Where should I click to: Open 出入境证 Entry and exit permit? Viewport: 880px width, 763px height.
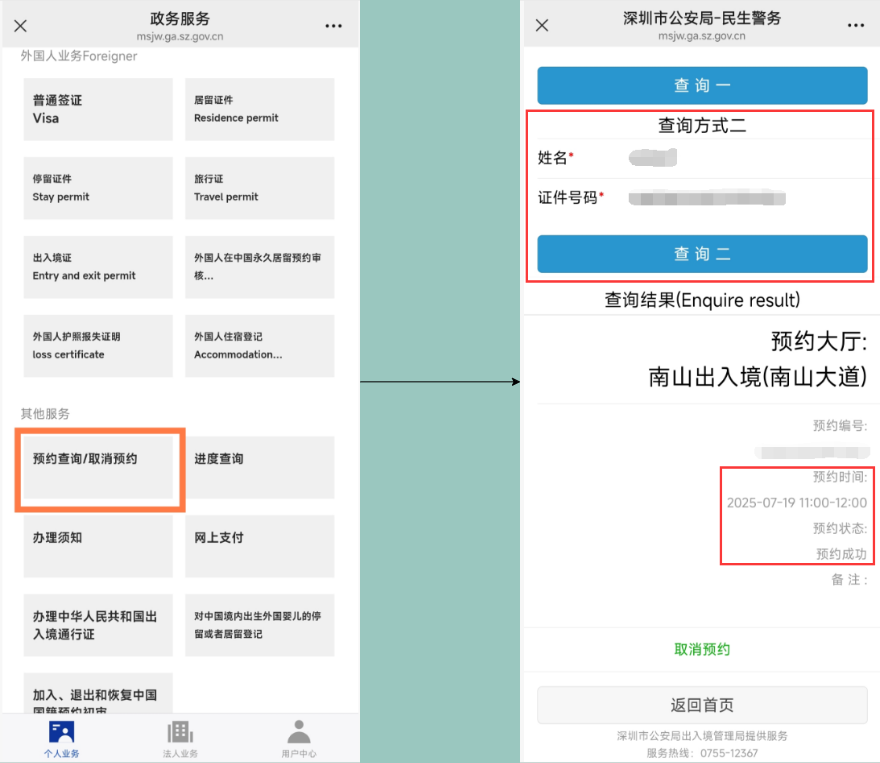coord(98,267)
